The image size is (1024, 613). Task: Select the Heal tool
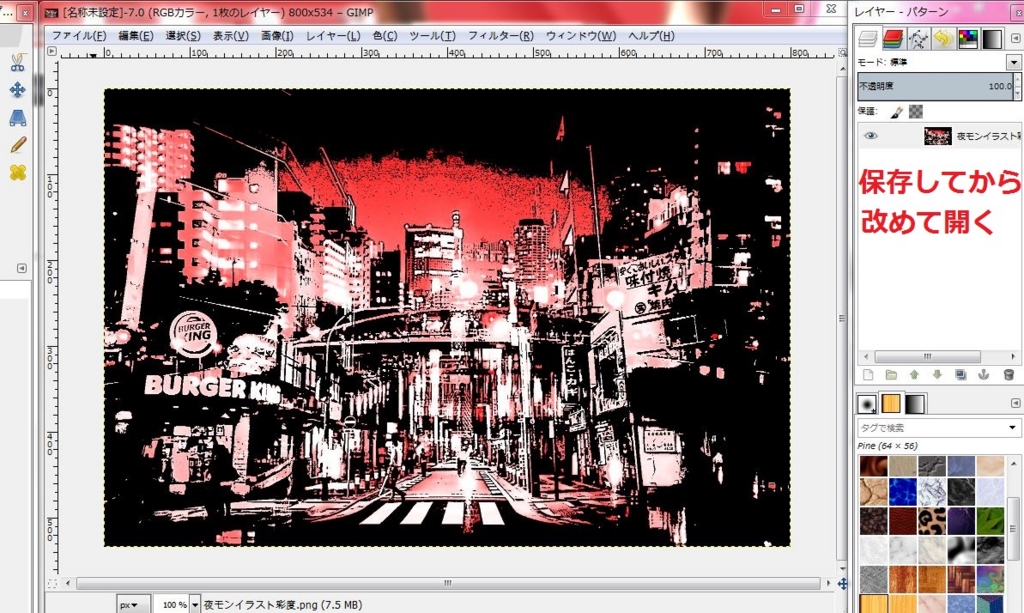pyautogui.click(x=18, y=172)
